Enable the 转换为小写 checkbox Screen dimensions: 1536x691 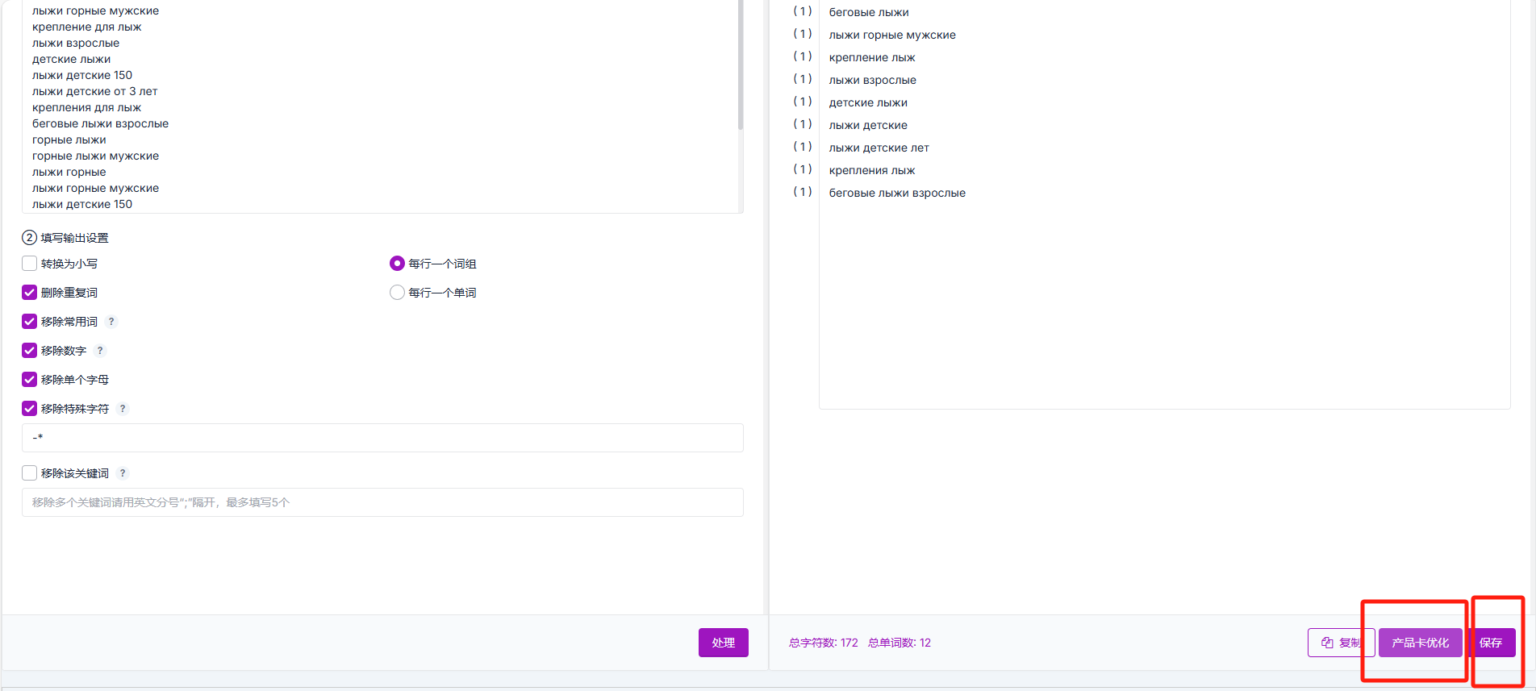[30, 264]
